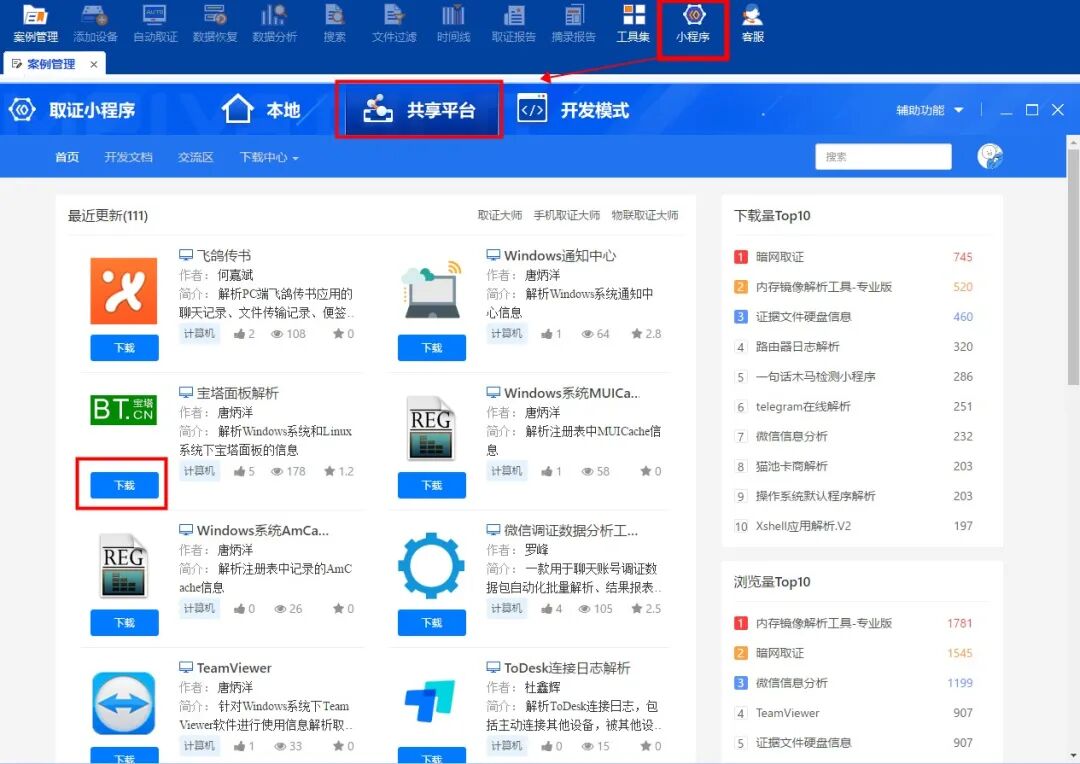Open 小程序 toolbar icon

point(693,23)
